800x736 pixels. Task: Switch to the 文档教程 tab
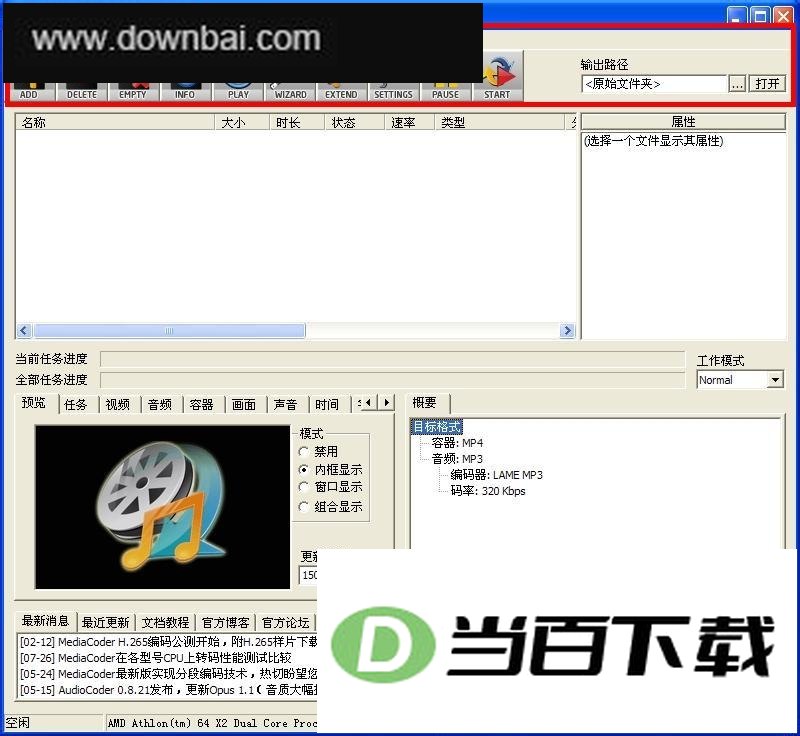coord(165,623)
